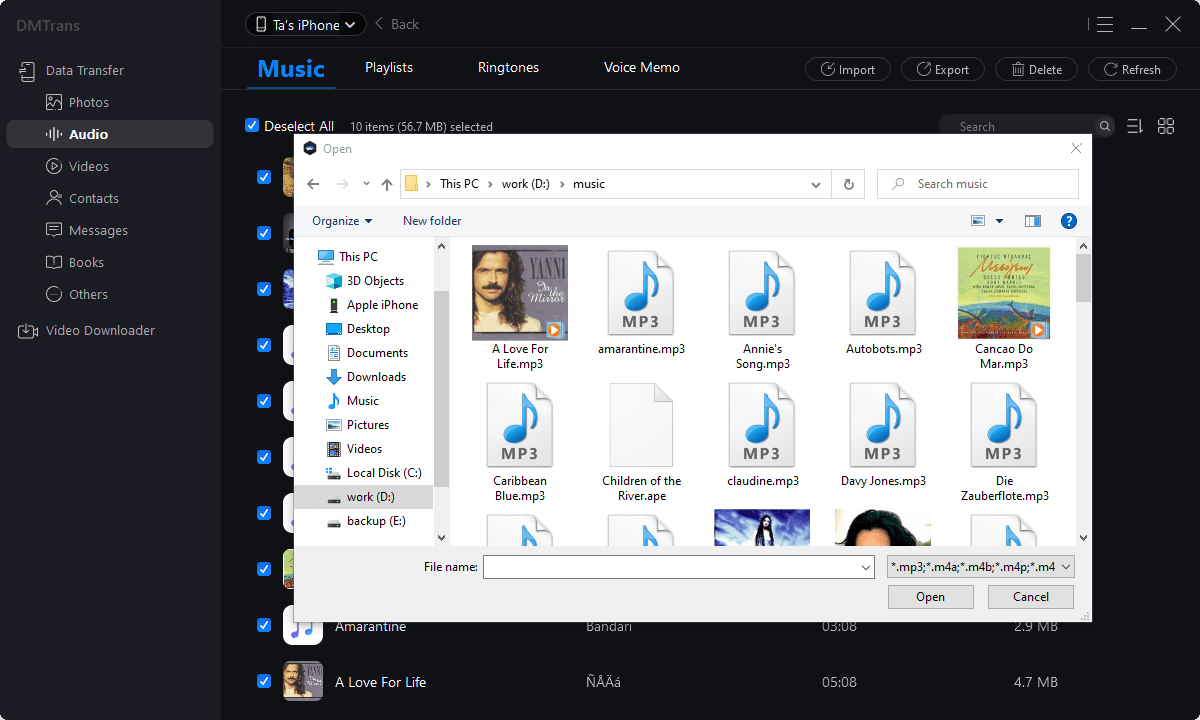
Task: Uncheck the A Love For Life checkbox
Action: 264,681
